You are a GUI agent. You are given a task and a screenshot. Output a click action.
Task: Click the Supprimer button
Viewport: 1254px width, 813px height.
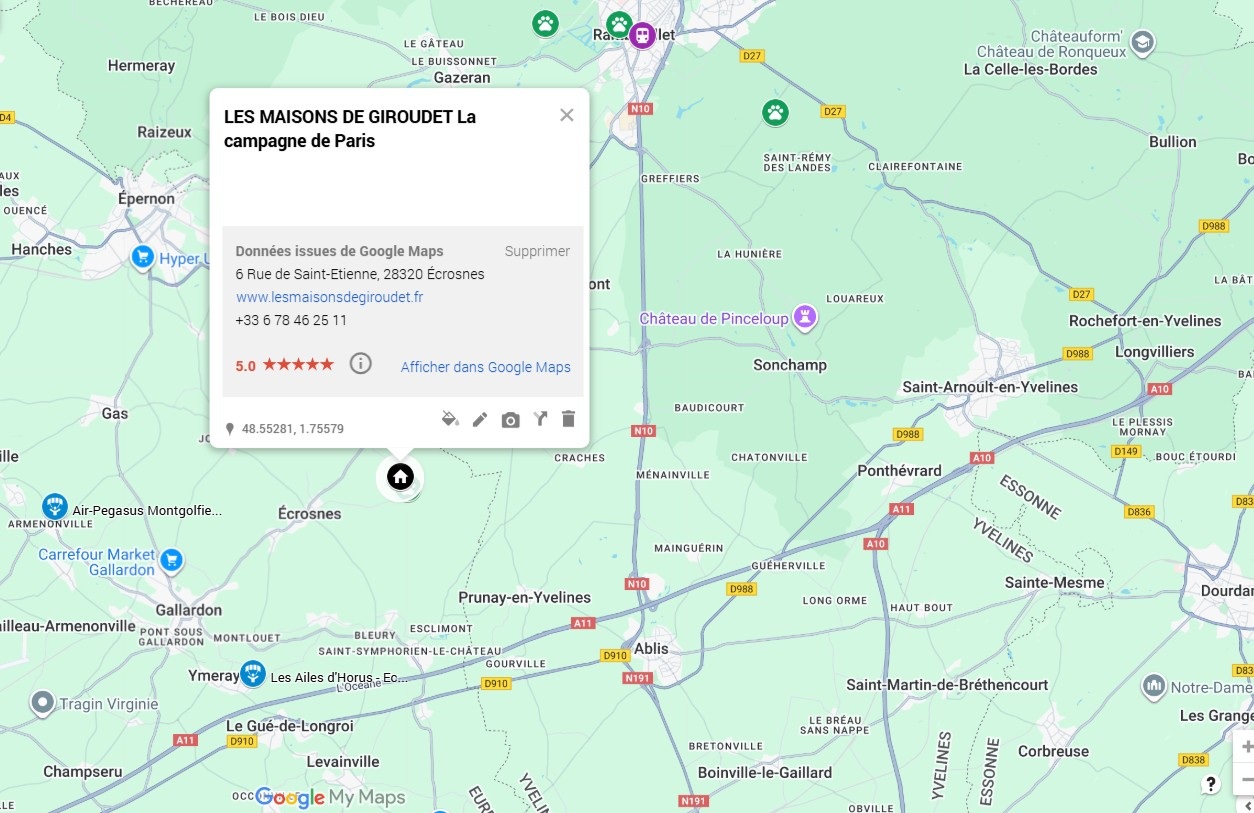click(x=537, y=251)
